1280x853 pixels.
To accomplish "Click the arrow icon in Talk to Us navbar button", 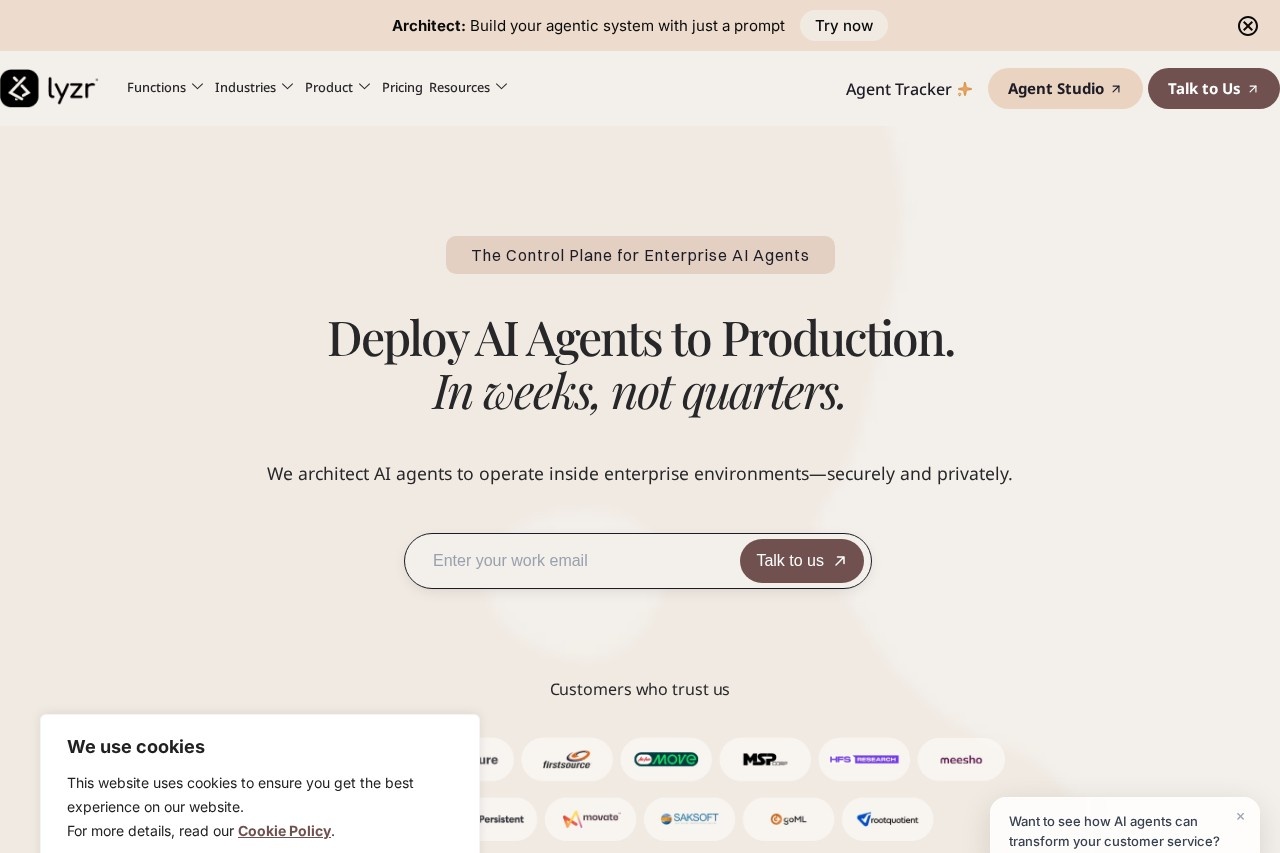I will coord(1252,89).
